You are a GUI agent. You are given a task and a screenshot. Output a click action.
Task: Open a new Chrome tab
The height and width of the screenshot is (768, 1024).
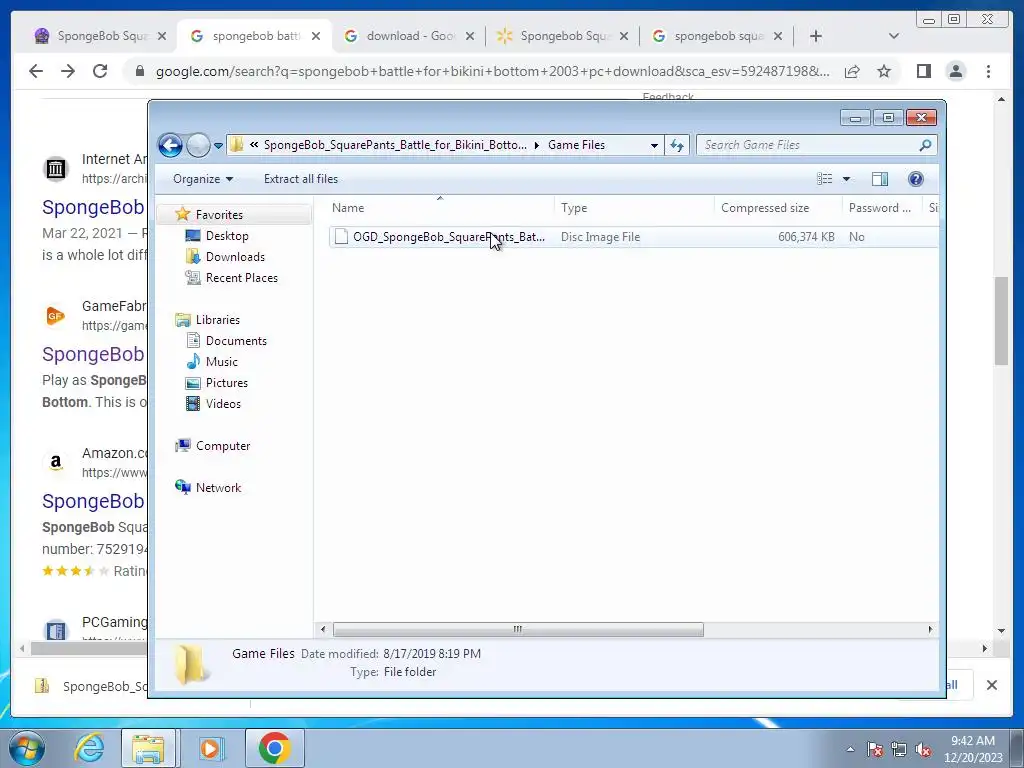point(816,36)
